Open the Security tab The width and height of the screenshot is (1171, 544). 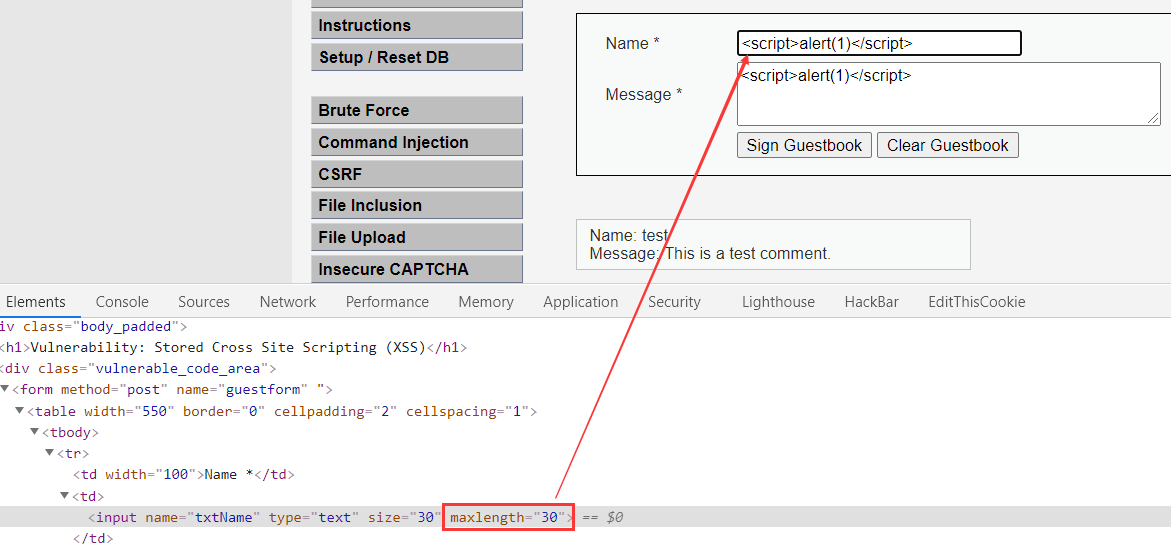tap(674, 302)
